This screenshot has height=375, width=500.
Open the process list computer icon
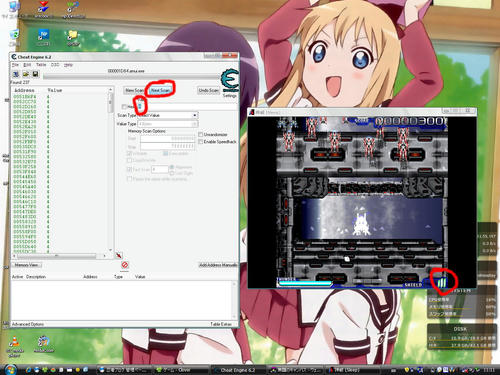click(16, 74)
